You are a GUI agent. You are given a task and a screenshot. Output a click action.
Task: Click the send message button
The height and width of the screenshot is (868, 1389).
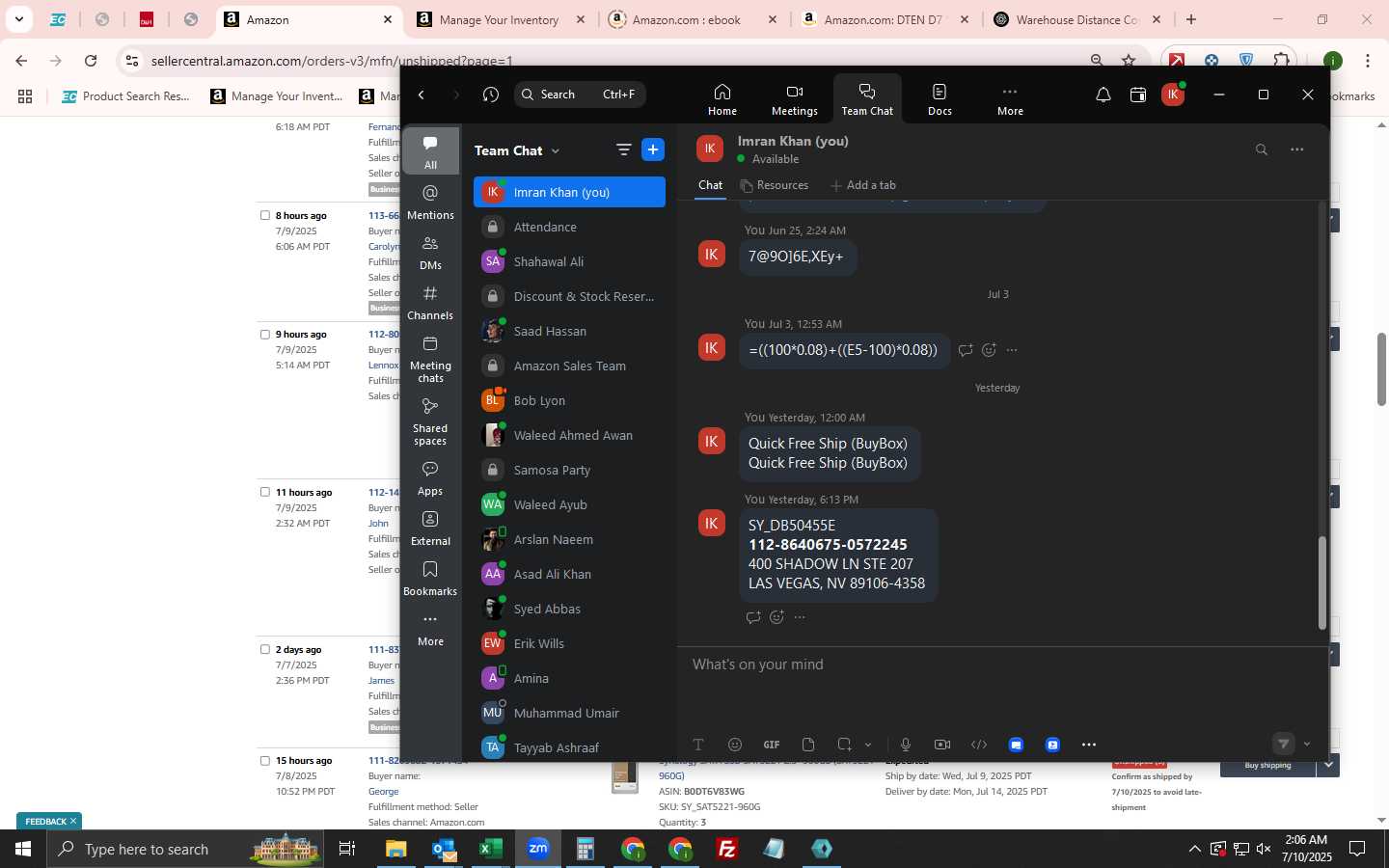1283,744
